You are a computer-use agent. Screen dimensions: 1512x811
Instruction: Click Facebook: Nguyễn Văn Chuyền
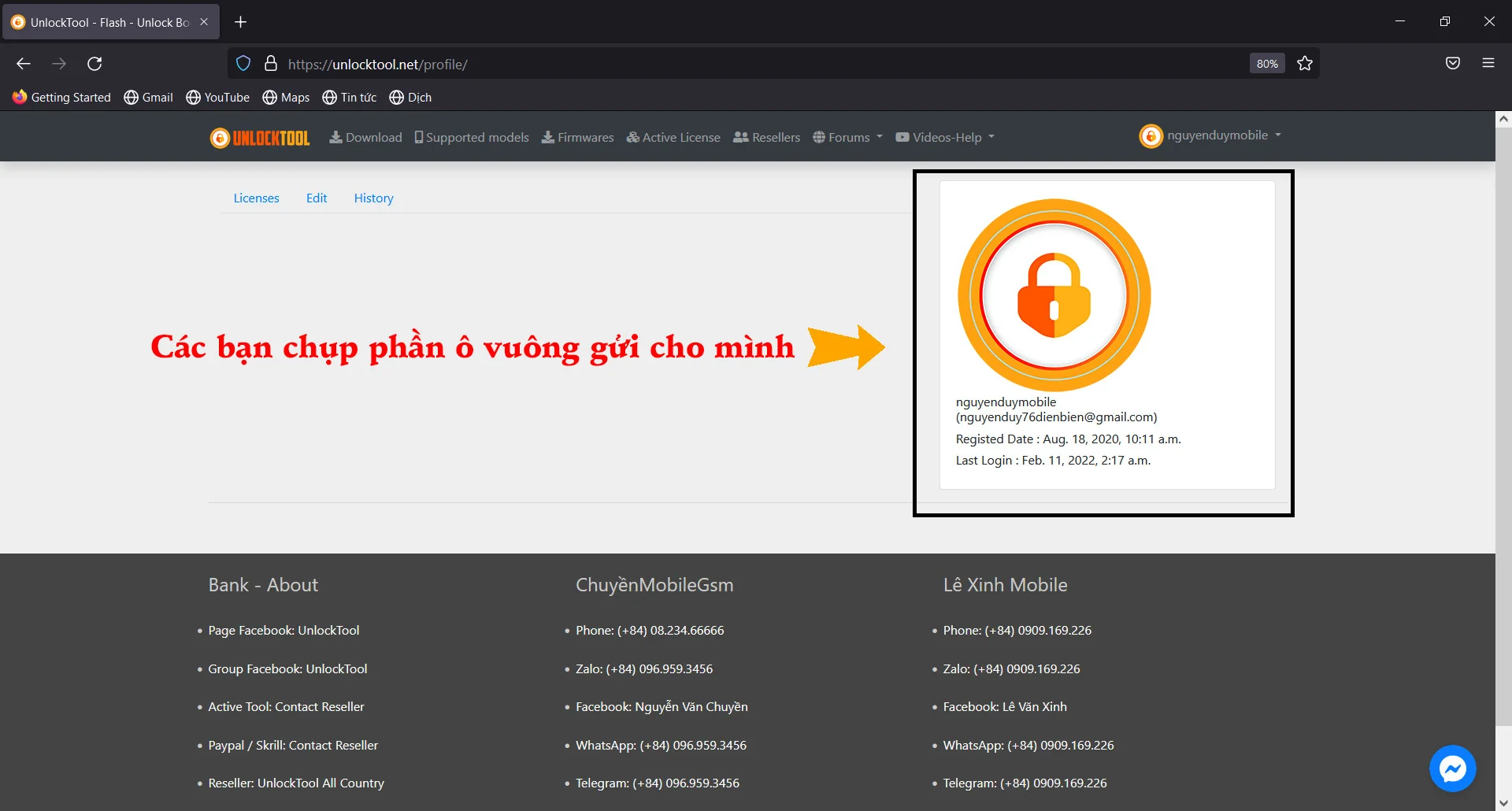coord(661,707)
